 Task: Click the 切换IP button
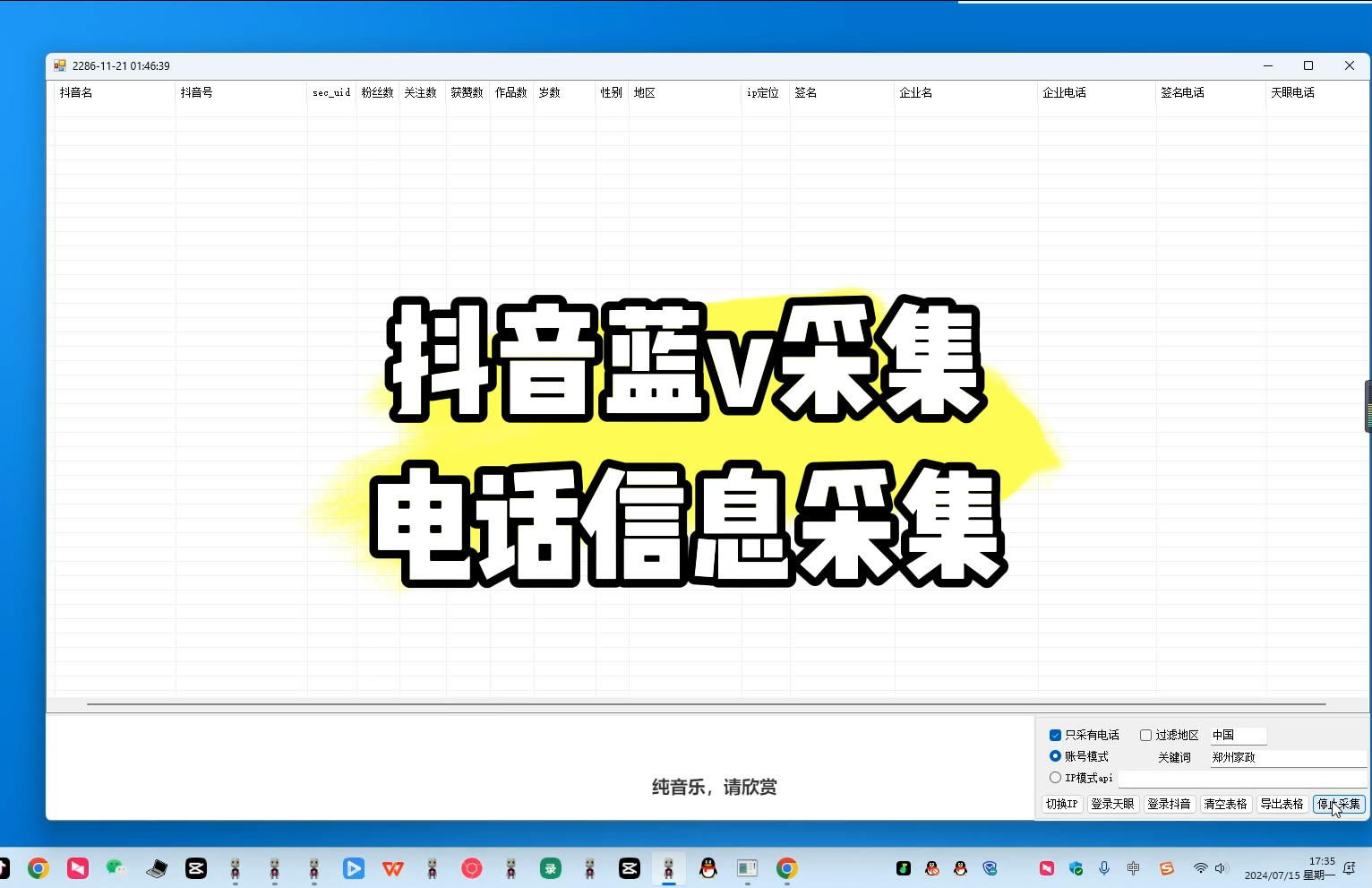pos(1062,804)
